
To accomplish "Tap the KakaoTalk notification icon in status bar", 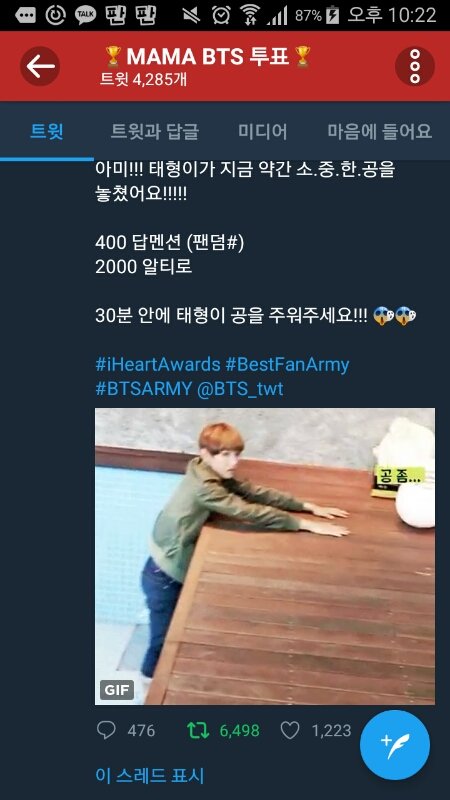I will point(86,15).
